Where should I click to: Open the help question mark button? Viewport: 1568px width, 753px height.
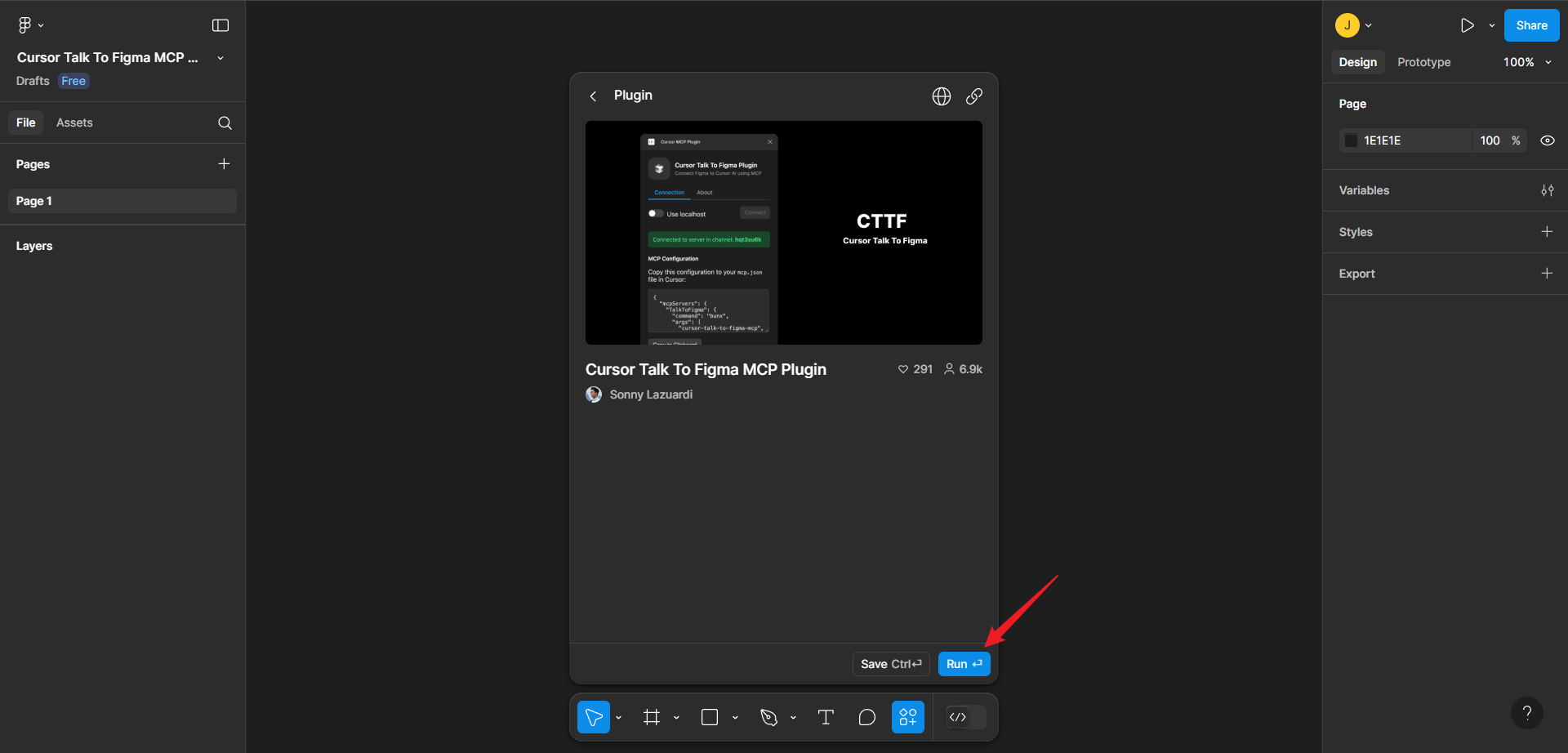(x=1527, y=713)
